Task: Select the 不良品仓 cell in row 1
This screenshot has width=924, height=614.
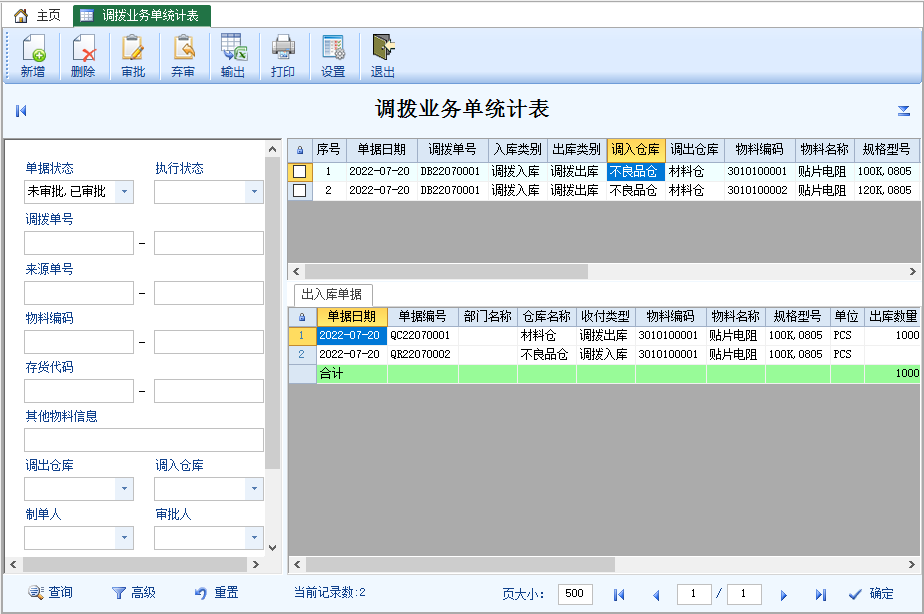Action: tap(636, 171)
